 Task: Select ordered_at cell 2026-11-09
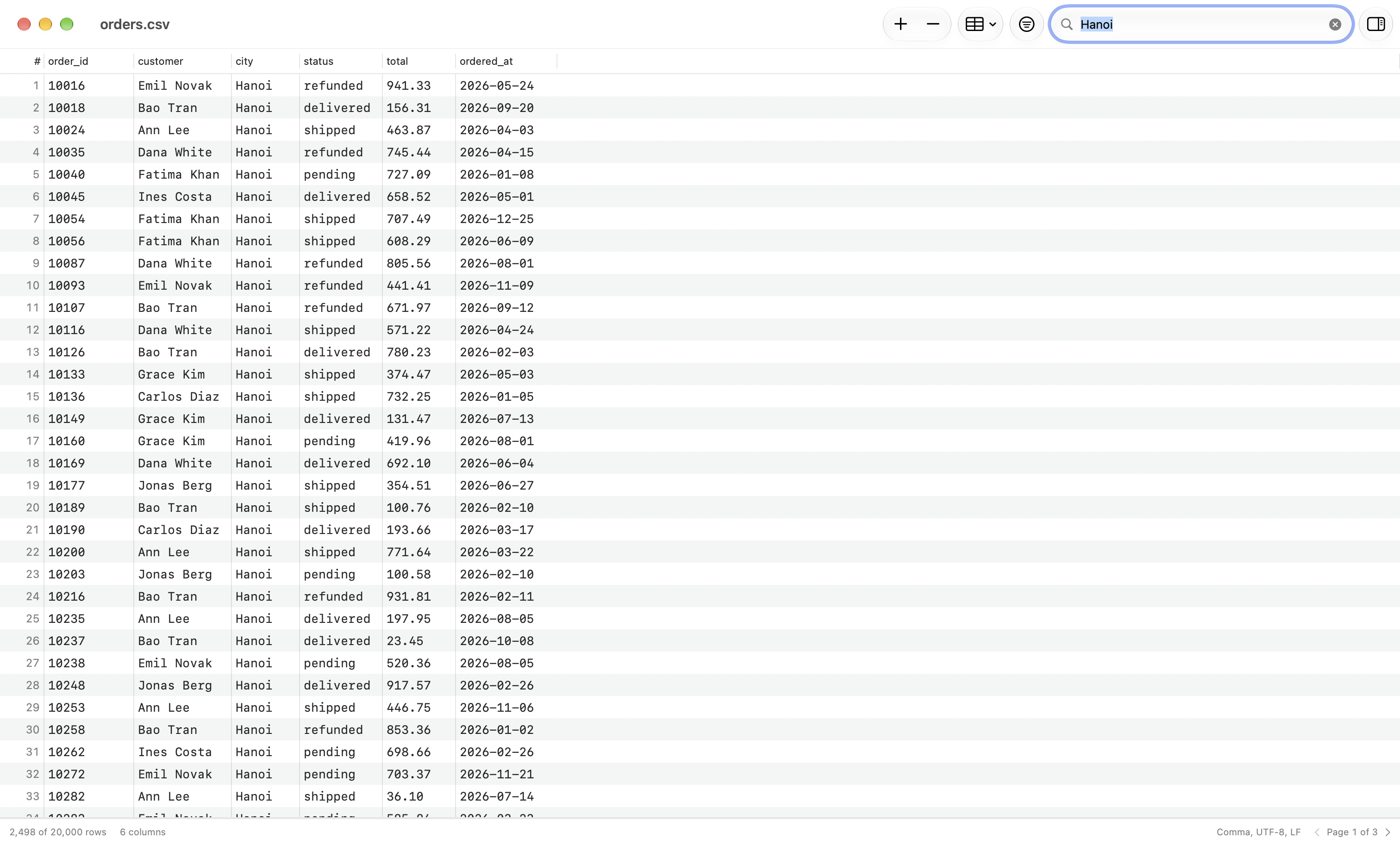tap(506, 285)
